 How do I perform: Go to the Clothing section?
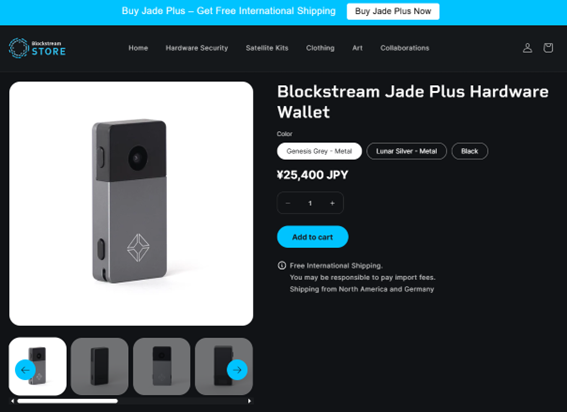pos(320,48)
